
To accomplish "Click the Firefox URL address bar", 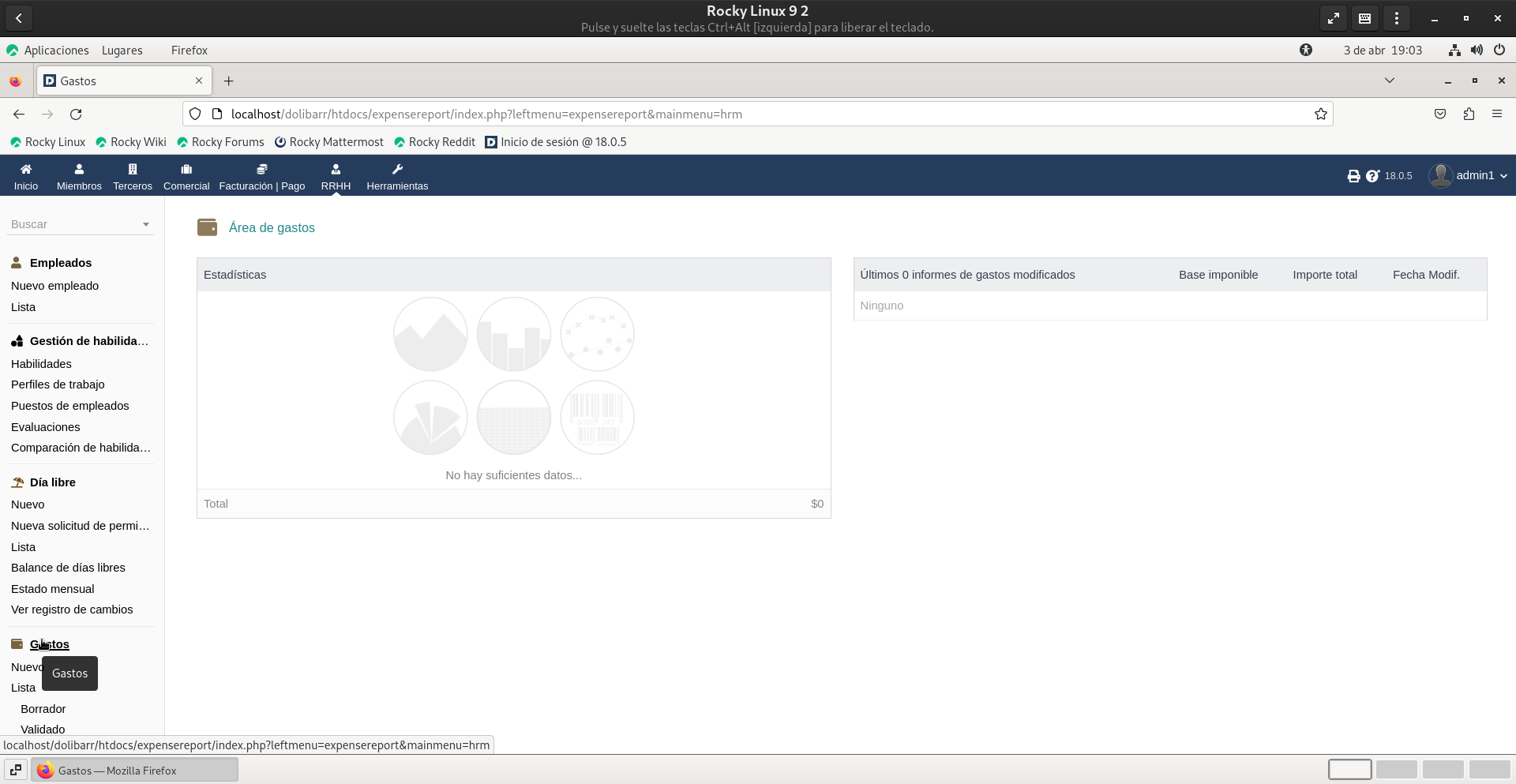I will tap(711, 114).
